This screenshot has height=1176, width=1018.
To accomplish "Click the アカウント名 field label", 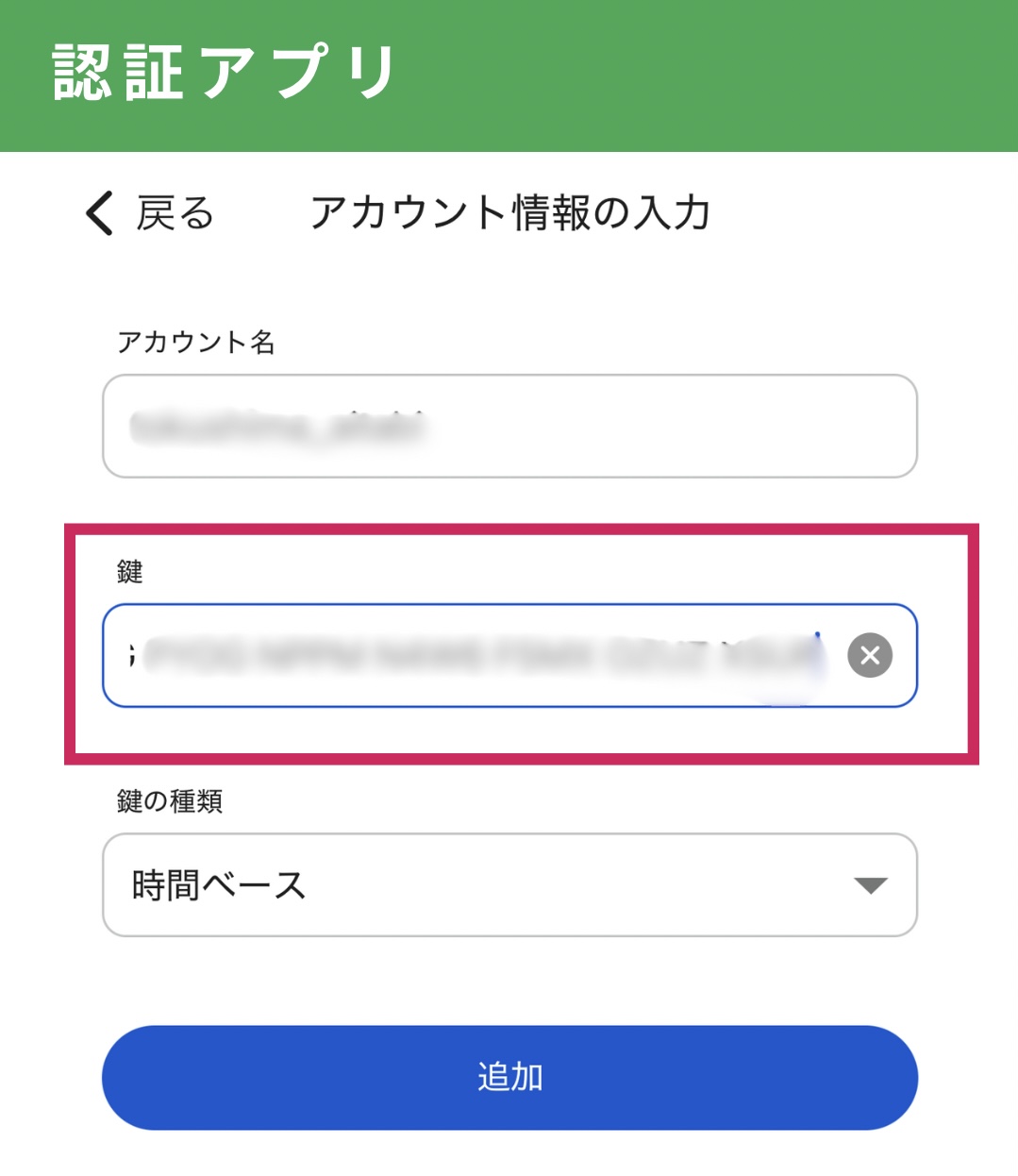I will coord(195,342).
